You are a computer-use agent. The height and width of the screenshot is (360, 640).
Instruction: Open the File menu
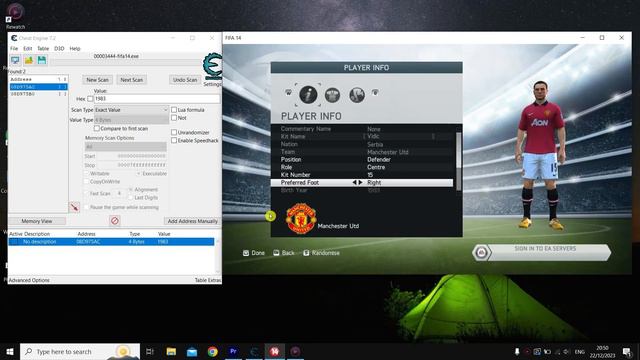[14, 49]
